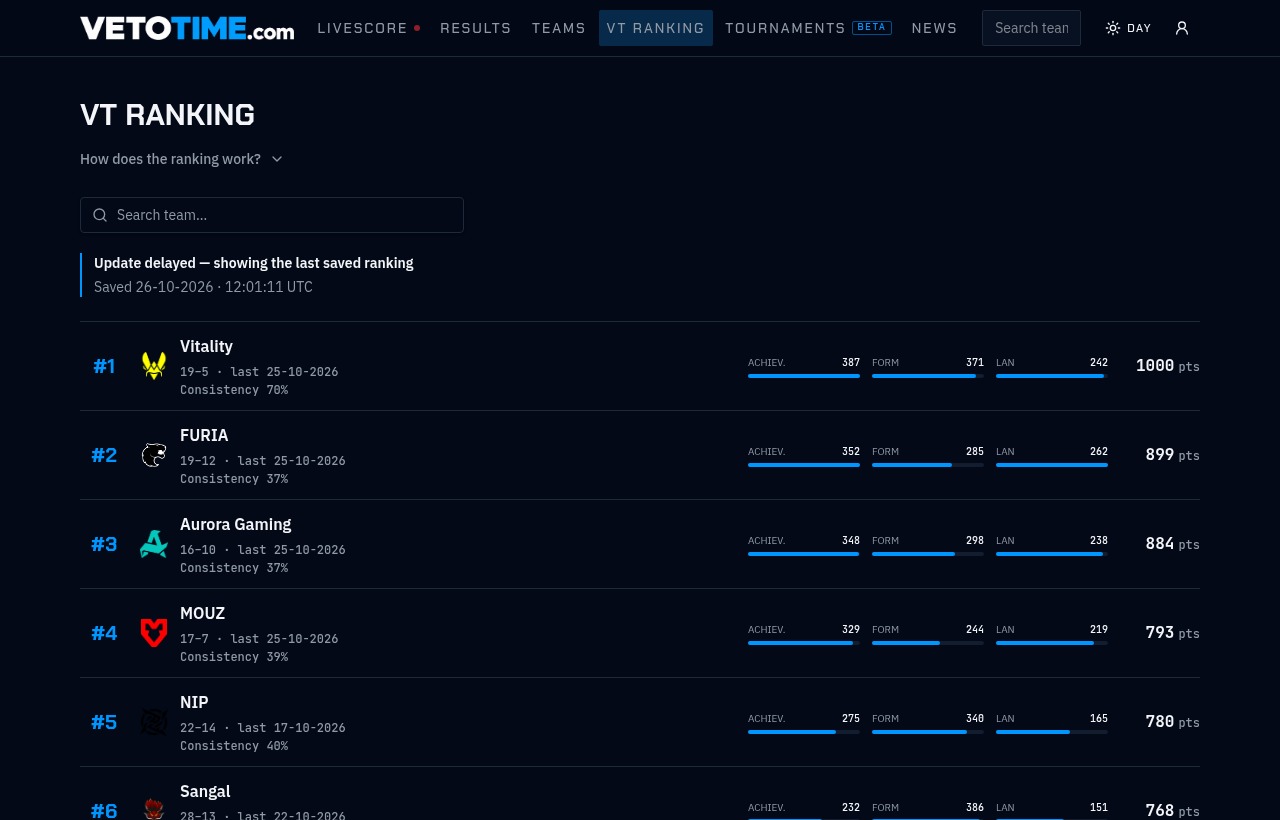Click the #1 rank number
1280x820 pixels.
coord(104,366)
